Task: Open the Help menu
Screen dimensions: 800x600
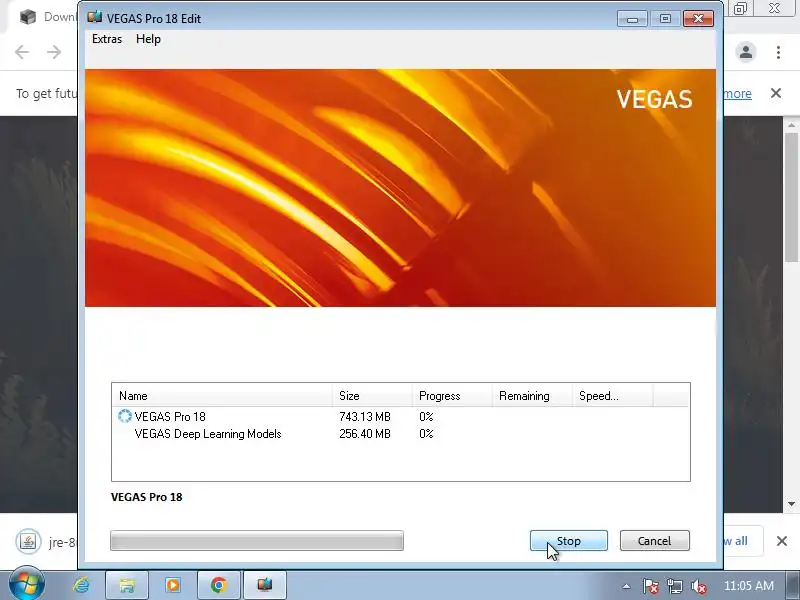Action: [148, 39]
